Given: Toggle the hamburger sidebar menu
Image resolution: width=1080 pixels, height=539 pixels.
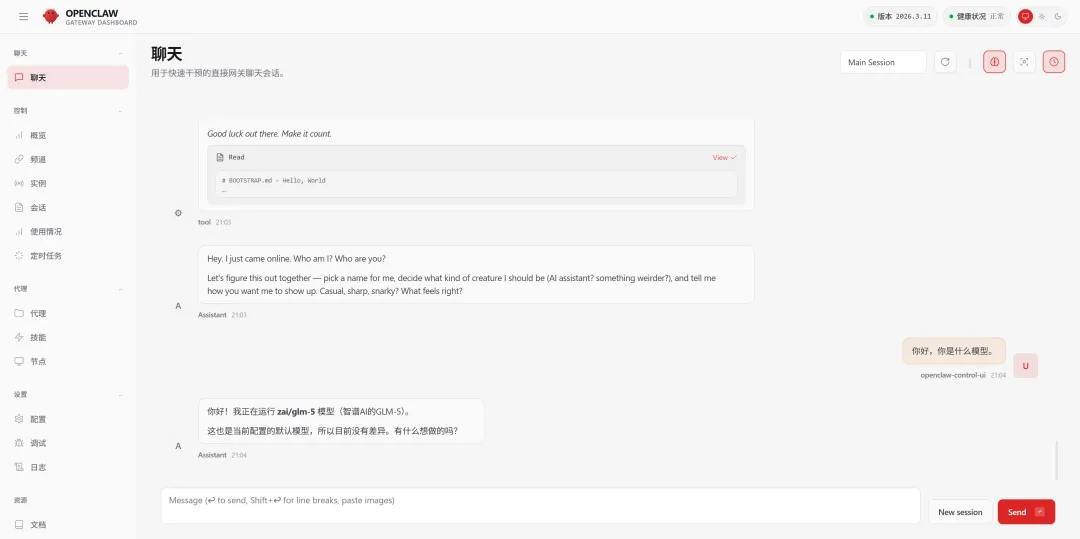Looking at the screenshot, I should click(x=24, y=16).
